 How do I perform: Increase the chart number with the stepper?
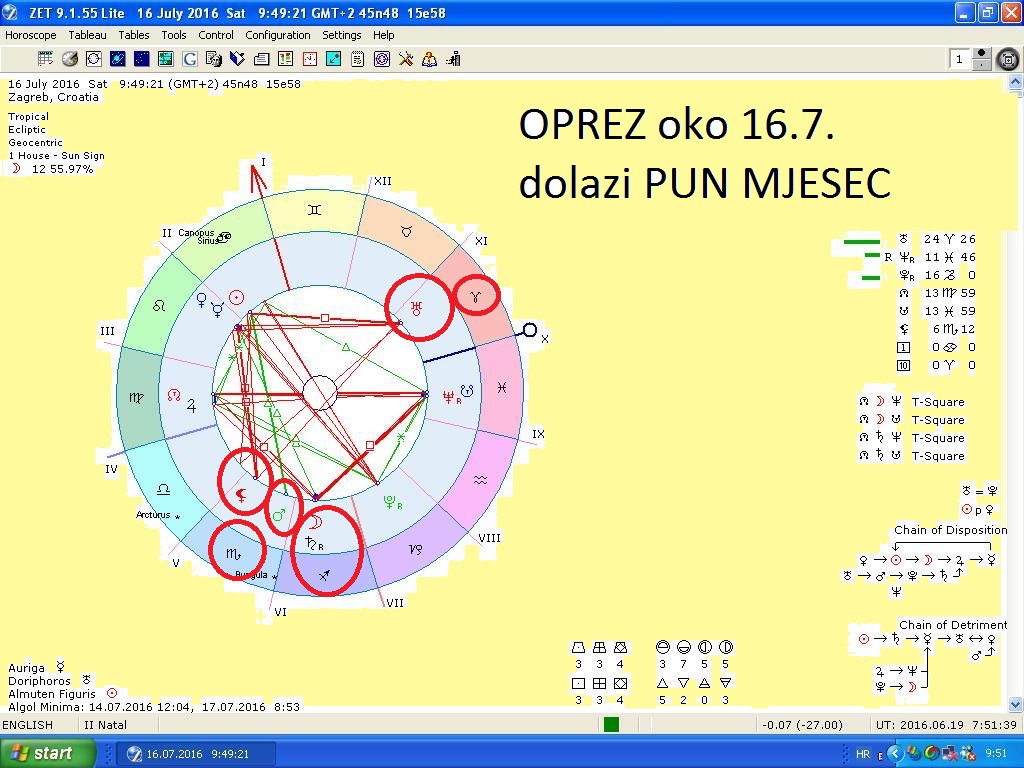coord(981,54)
